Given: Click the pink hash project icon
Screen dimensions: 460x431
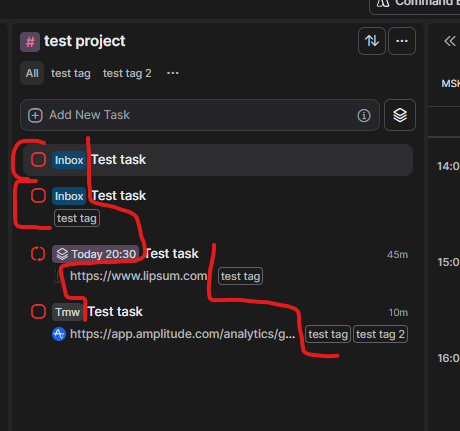Looking at the screenshot, I should click(x=30, y=42).
